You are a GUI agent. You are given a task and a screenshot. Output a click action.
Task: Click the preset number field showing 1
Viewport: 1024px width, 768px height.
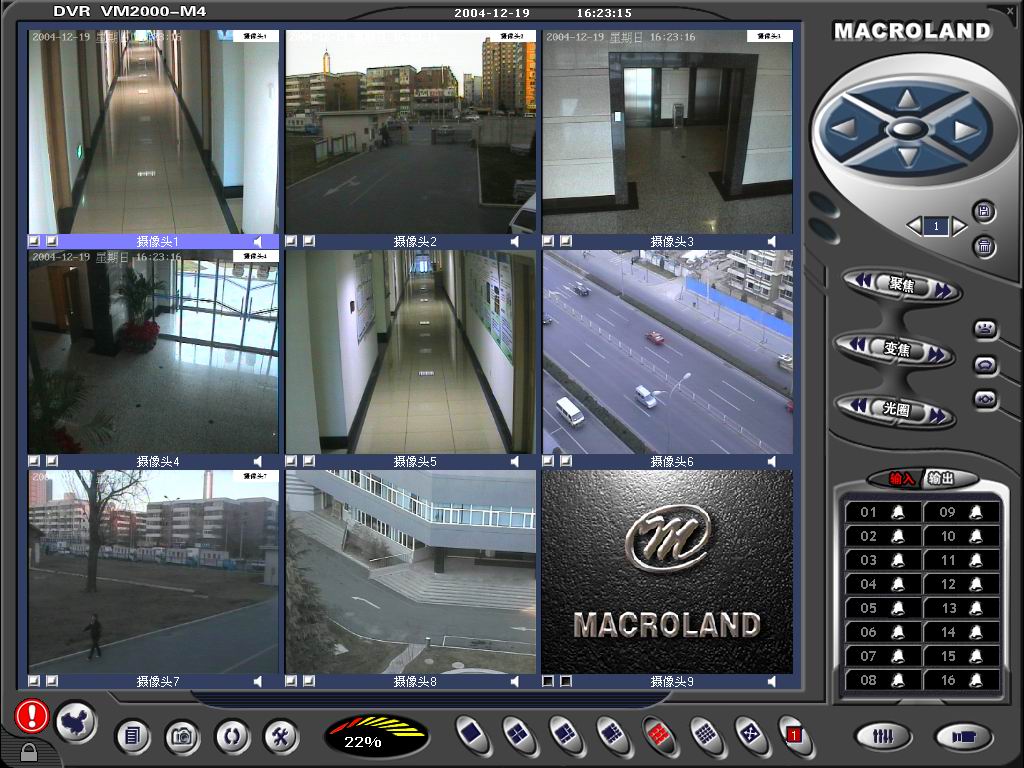click(936, 226)
